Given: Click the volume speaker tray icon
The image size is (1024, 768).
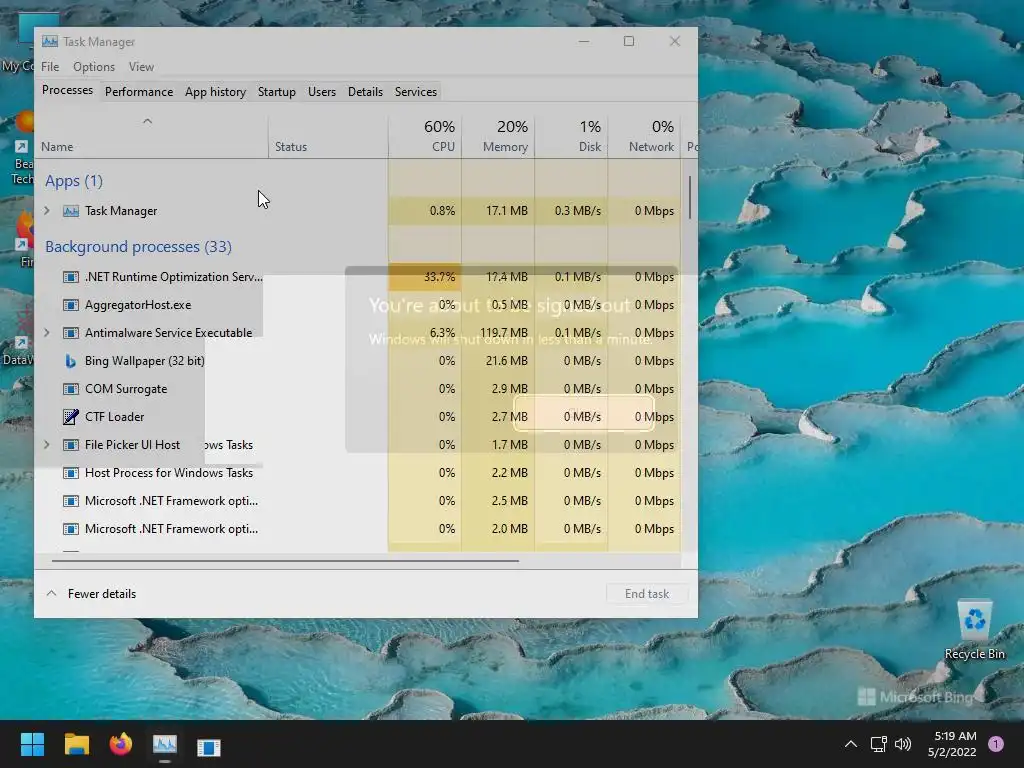Looking at the screenshot, I should pyautogui.click(x=903, y=744).
